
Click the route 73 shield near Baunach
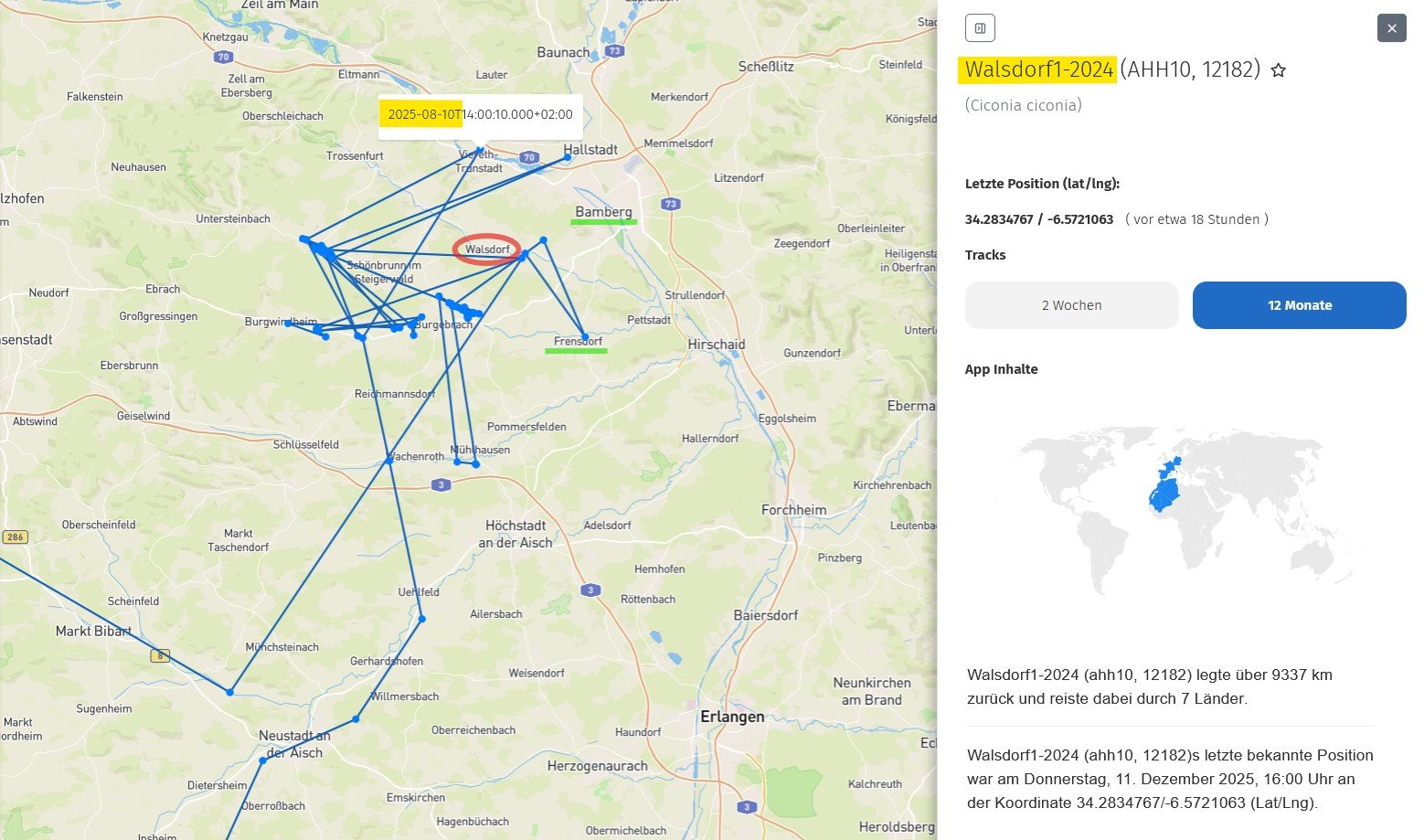[x=615, y=51]
